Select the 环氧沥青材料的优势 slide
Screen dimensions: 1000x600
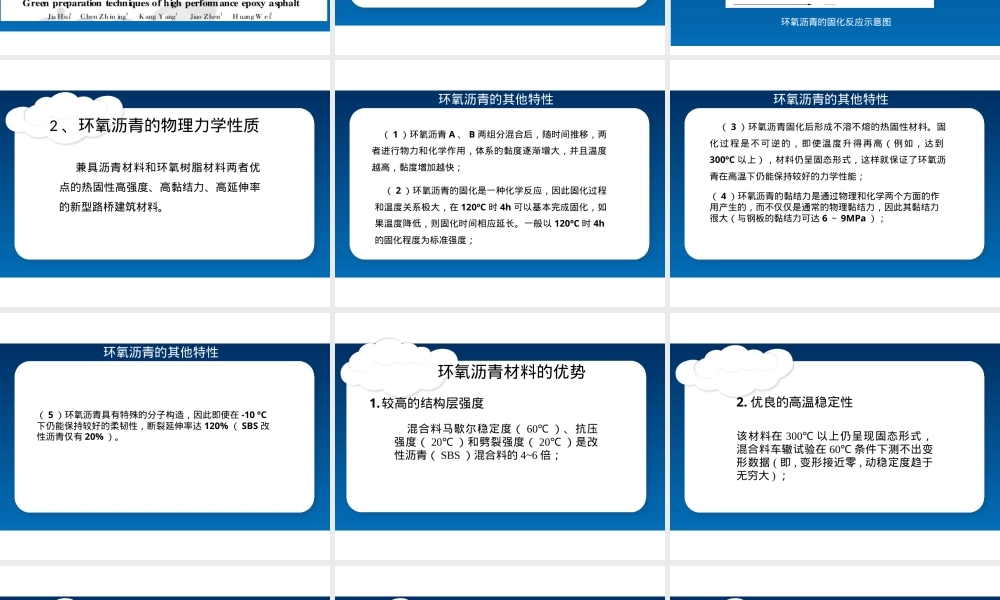(499, 437)
